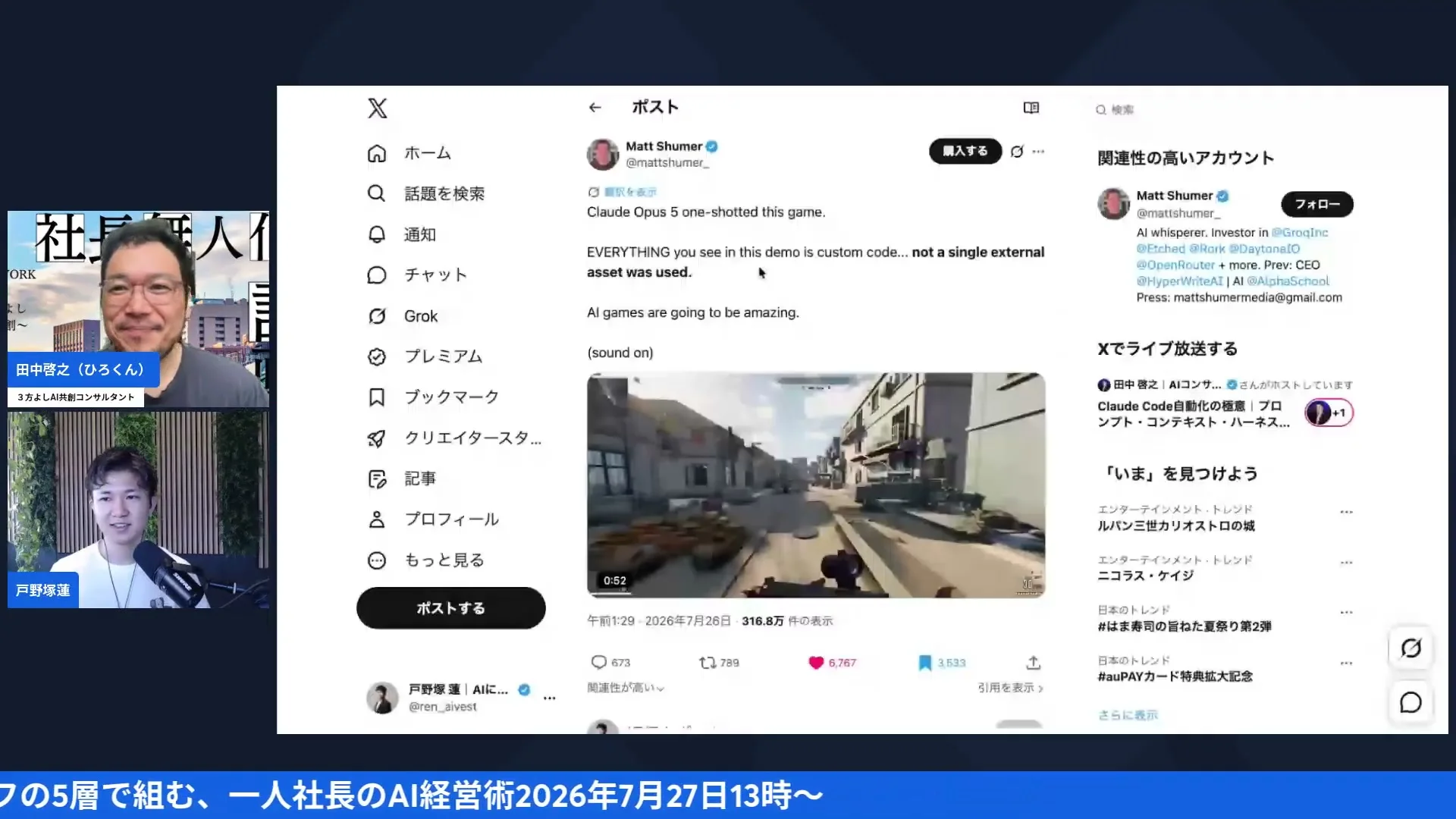Click the ポストする button
Screen dimensions: 1456x819
tap(451, 608)
